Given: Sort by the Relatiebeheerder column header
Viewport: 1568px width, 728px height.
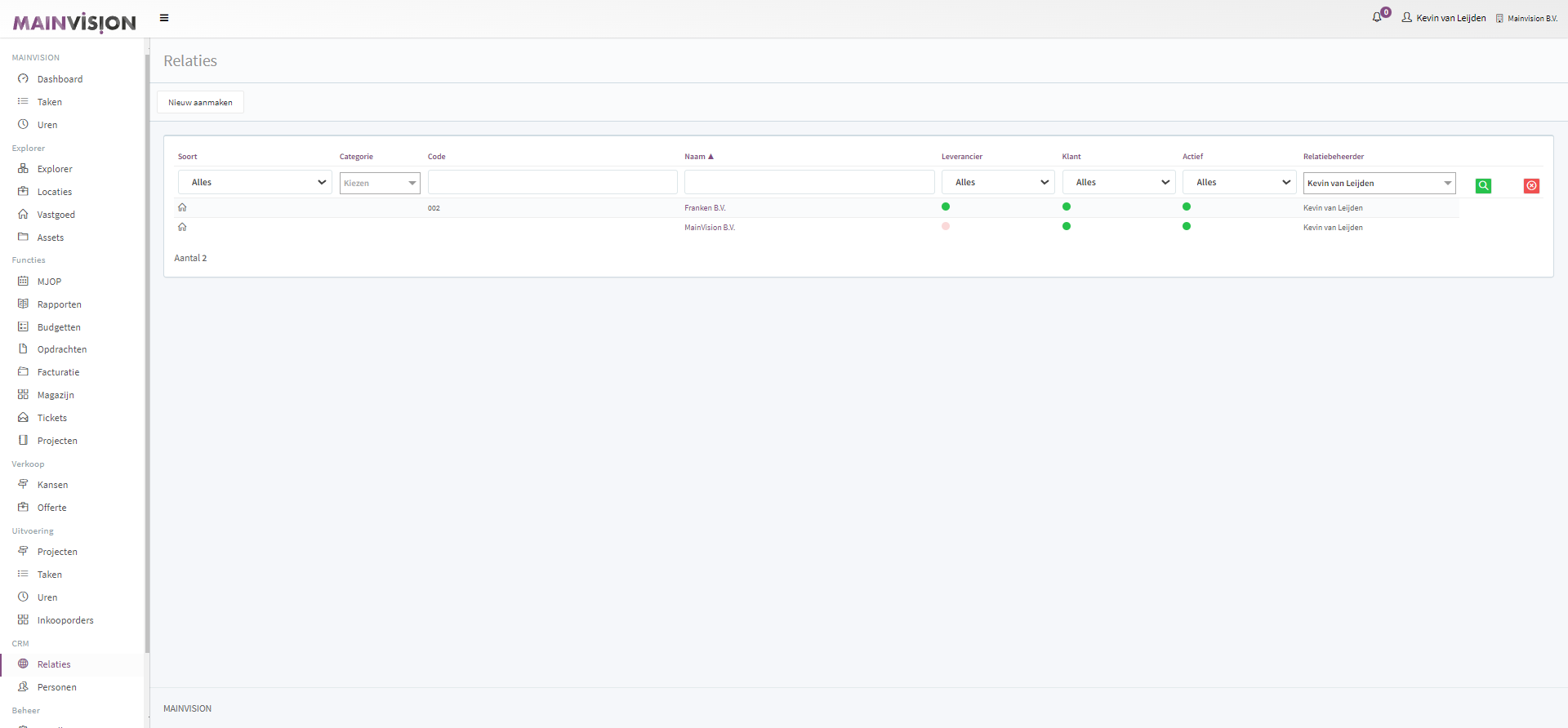Looking at the screenshot, I should click(1334, 157).
